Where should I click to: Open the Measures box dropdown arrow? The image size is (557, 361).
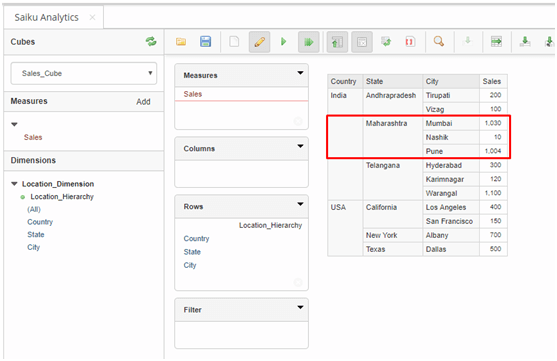(301, 73)
